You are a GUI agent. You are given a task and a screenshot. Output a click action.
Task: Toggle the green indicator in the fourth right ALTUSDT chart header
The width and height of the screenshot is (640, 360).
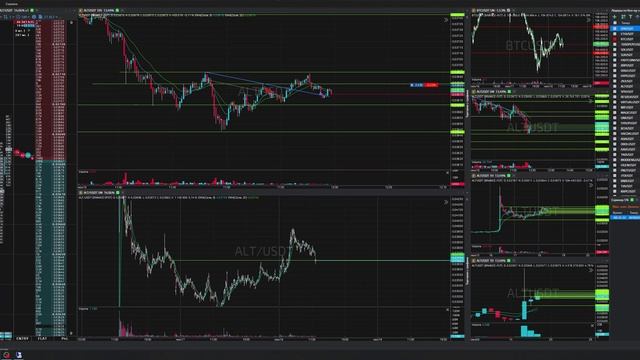coord(509,260)
